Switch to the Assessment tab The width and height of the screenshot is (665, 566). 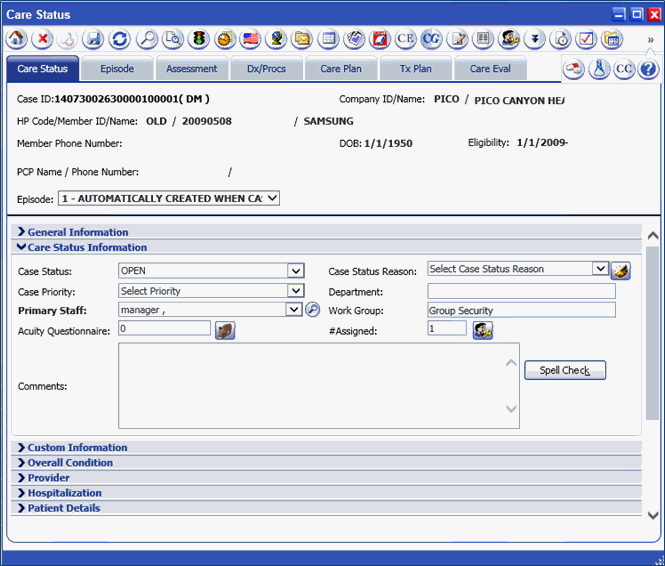tap(192, 69)
